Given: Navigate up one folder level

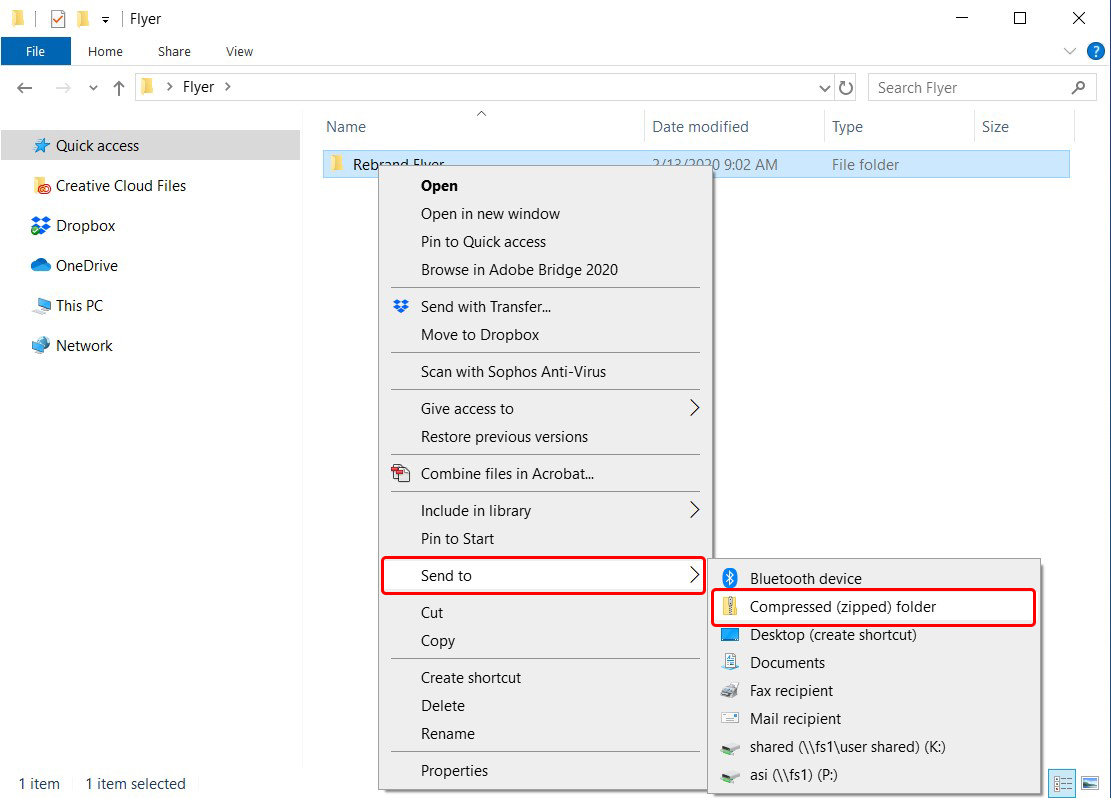Looking at the screenshot, I should coord(118,87).
